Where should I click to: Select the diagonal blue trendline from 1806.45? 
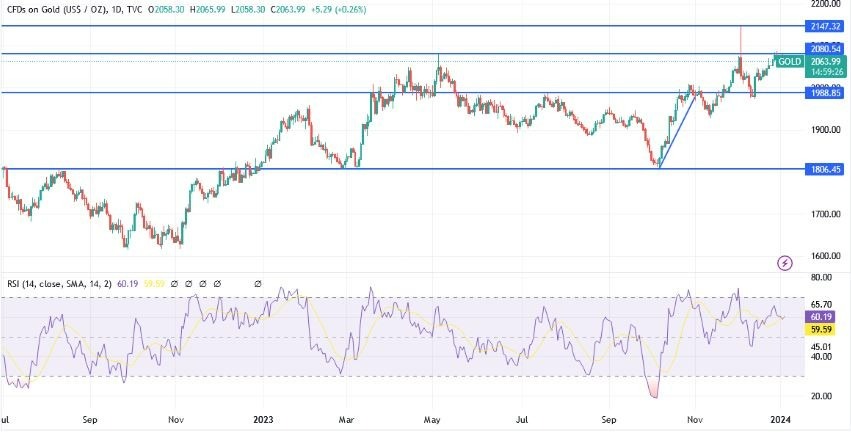678,130
